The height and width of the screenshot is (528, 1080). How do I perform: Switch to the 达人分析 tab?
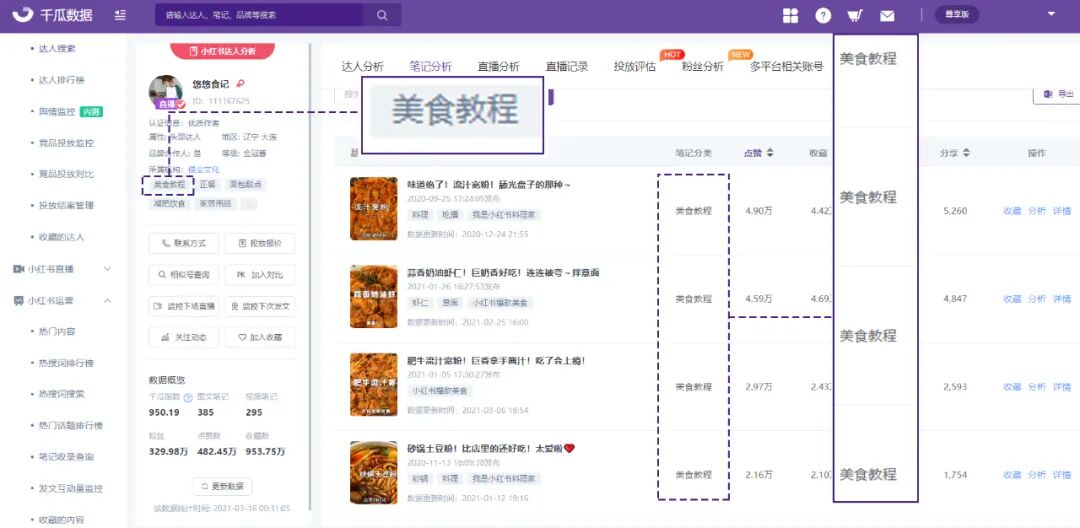[362, 67]
